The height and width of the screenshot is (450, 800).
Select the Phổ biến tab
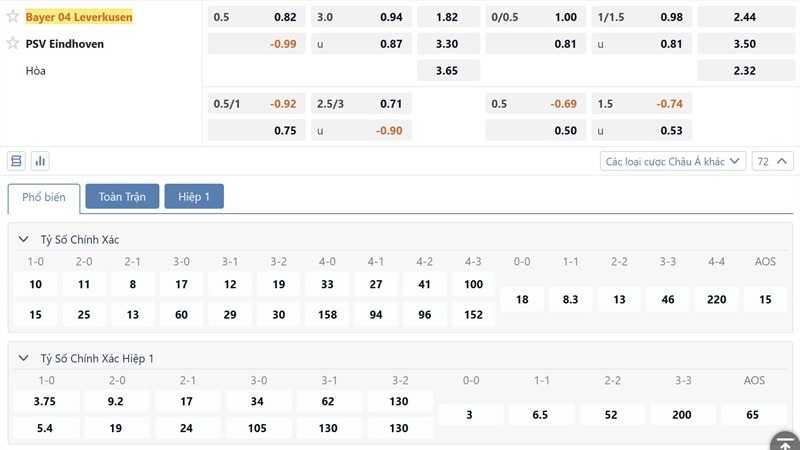point(44,197)
